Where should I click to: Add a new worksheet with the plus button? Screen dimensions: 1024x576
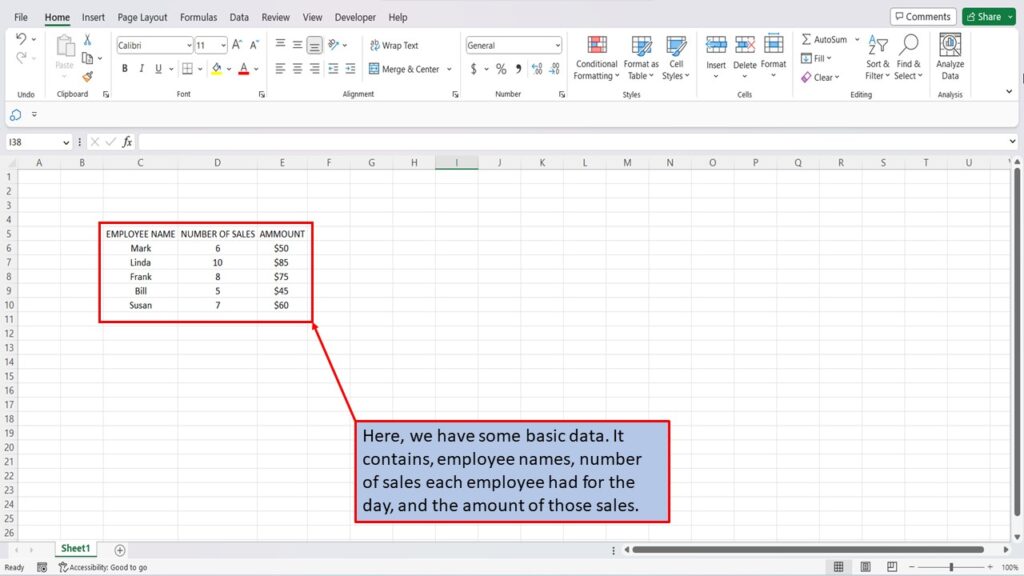coord(119,549)
